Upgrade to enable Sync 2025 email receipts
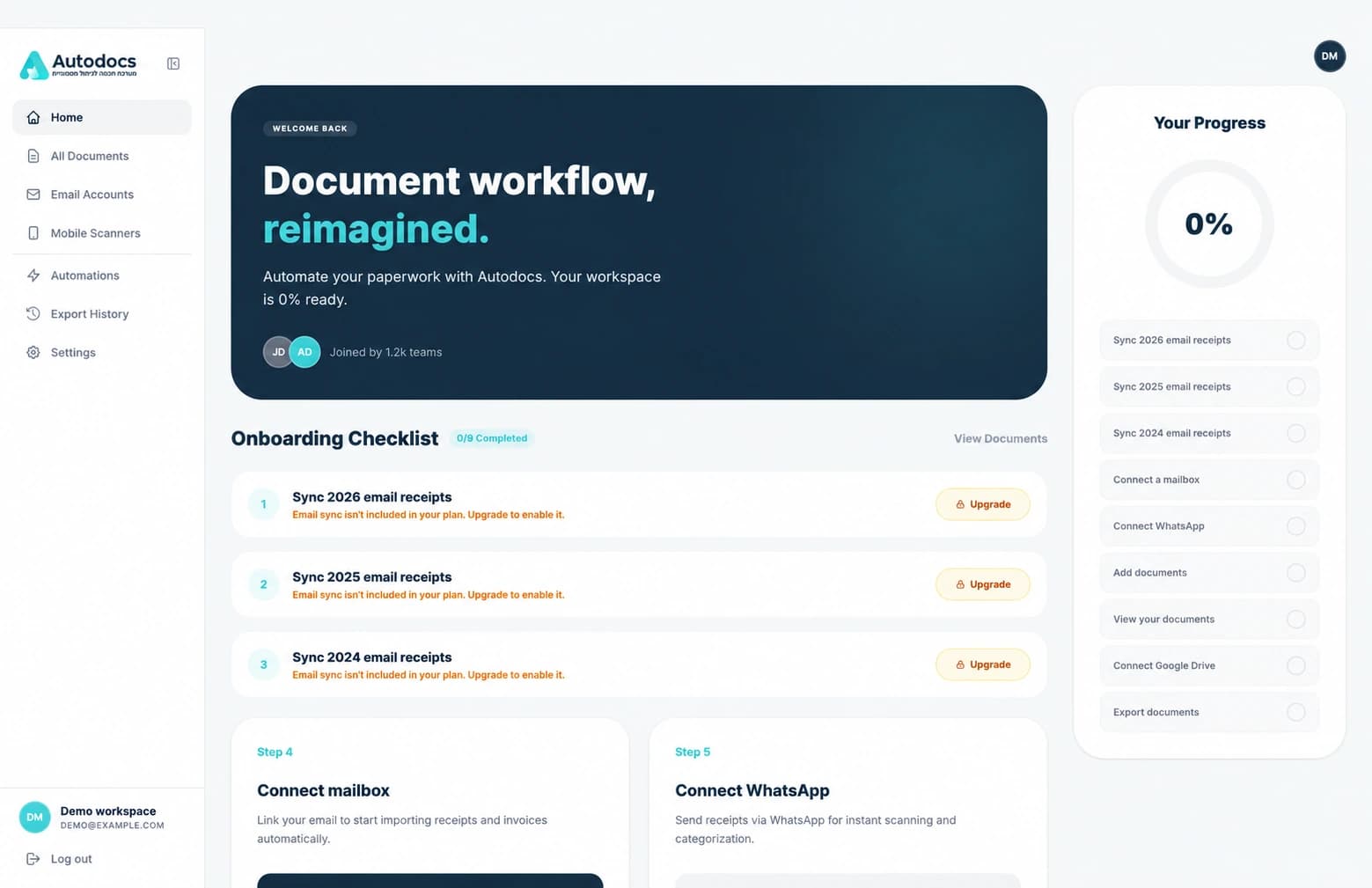Screen dimensions: 1372x888 tap(983, 584)
